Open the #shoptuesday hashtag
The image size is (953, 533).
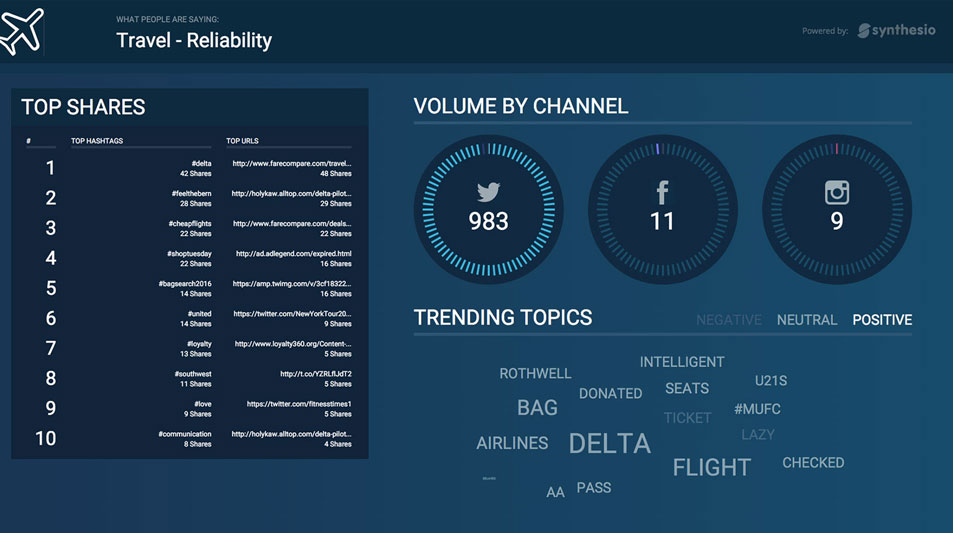click(190, 253)
